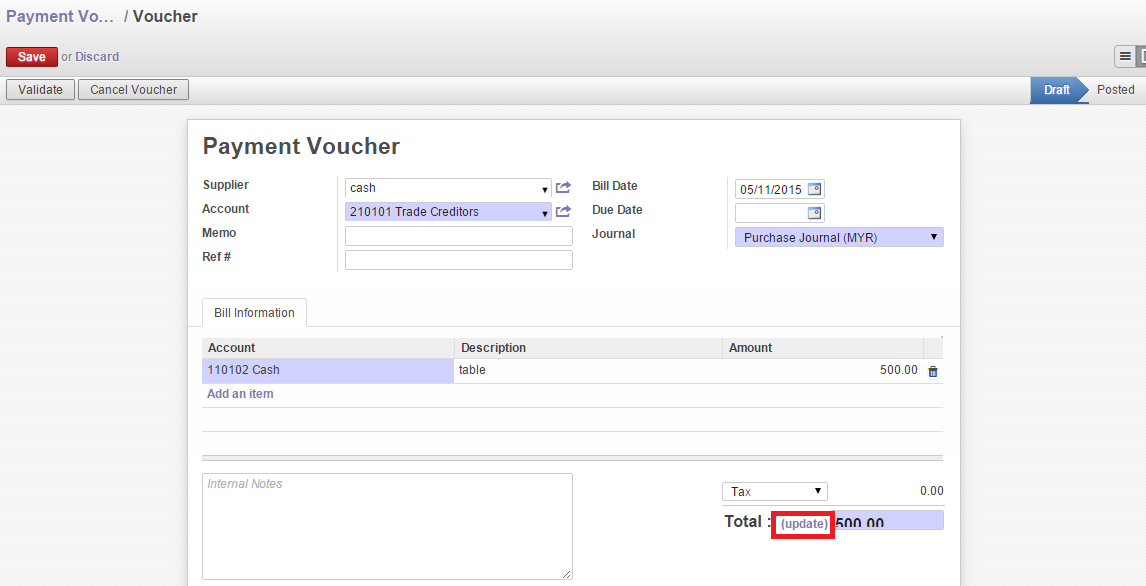
Task: Open supplier record via its external link icon
Action: (x=563, y=186)
